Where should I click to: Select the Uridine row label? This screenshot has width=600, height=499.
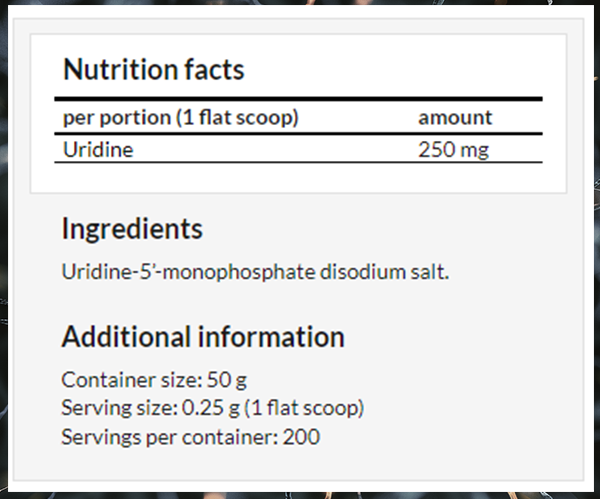[98, 149]
